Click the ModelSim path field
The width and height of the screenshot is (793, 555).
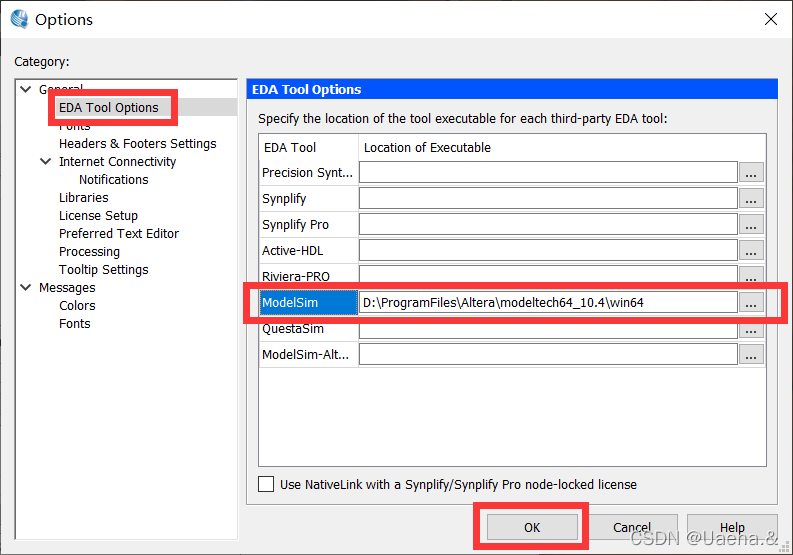point(548,303)
